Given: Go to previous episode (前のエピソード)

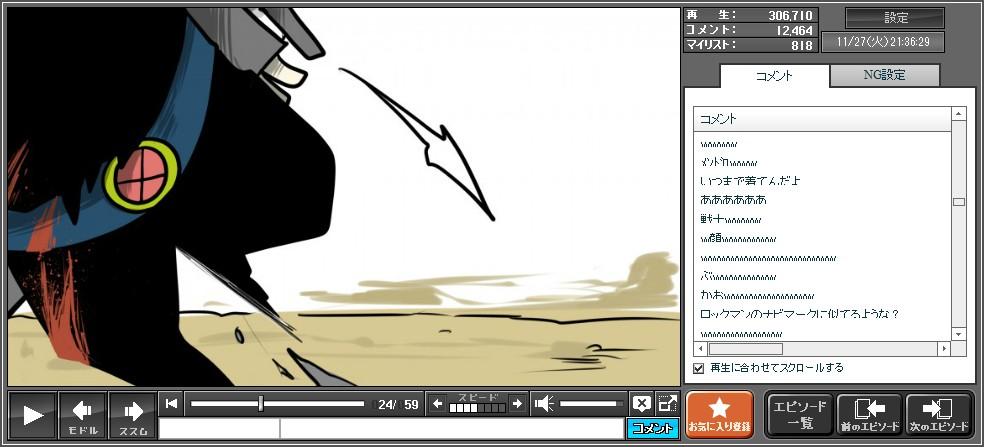Looking at the screenshot, I should click(x=868, y=415).
